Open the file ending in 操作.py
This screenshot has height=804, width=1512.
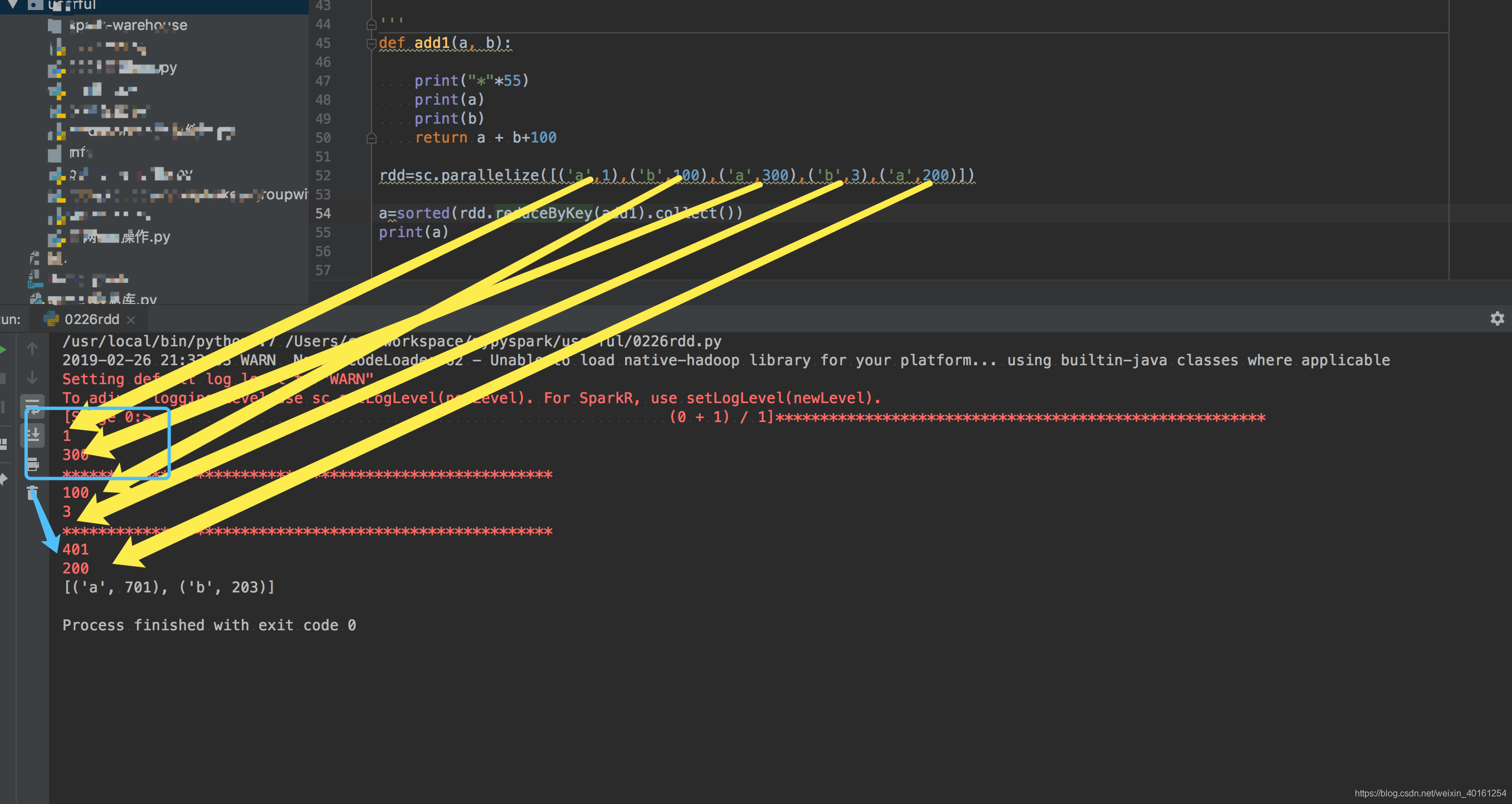(x=110, y=237)
